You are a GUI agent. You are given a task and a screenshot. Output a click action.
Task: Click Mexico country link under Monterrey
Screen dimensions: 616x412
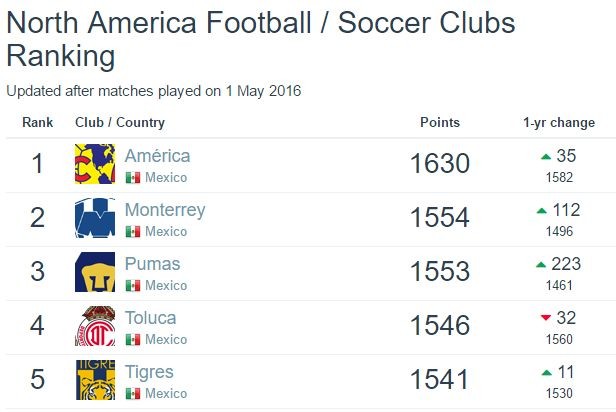pyautogui.click(x=166, y=232)
